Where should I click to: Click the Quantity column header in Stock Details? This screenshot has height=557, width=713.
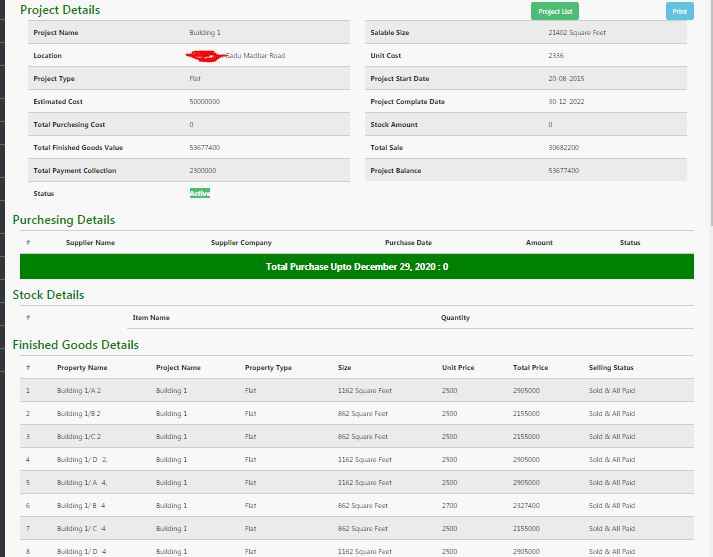455,318
